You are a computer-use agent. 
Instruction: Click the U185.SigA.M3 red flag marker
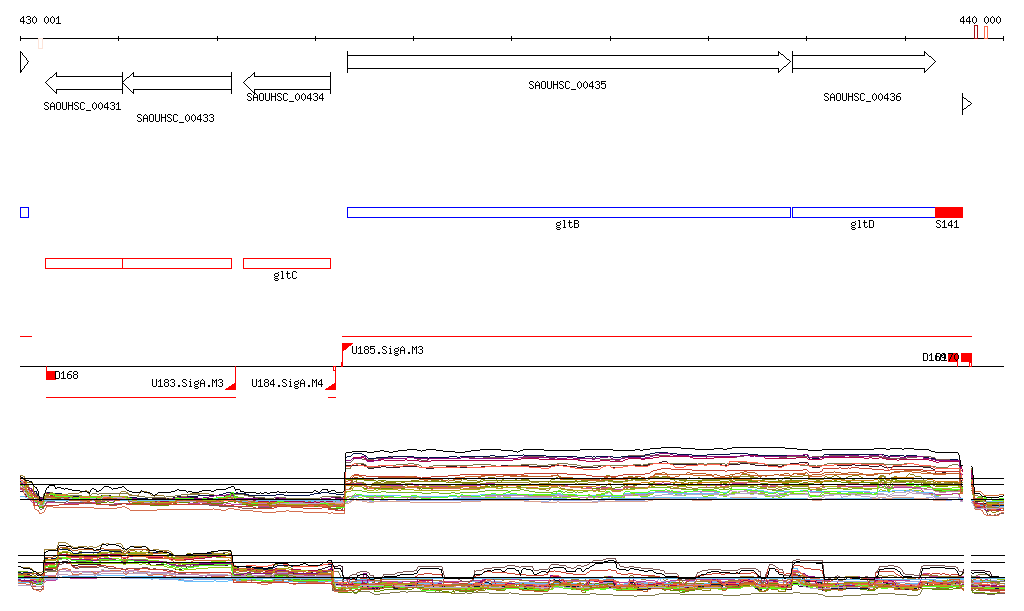346,348
